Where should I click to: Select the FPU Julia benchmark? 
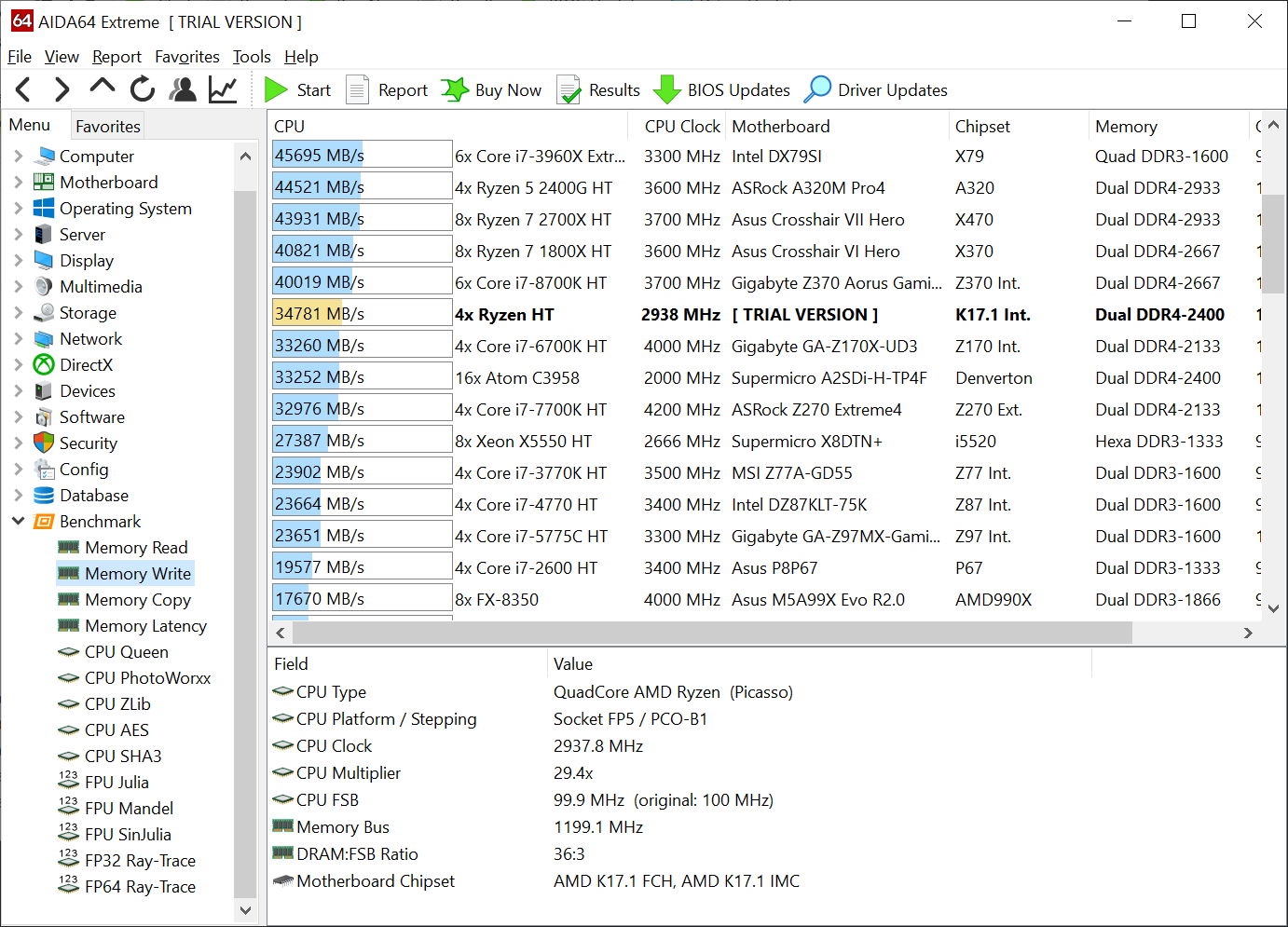(116, 783)
